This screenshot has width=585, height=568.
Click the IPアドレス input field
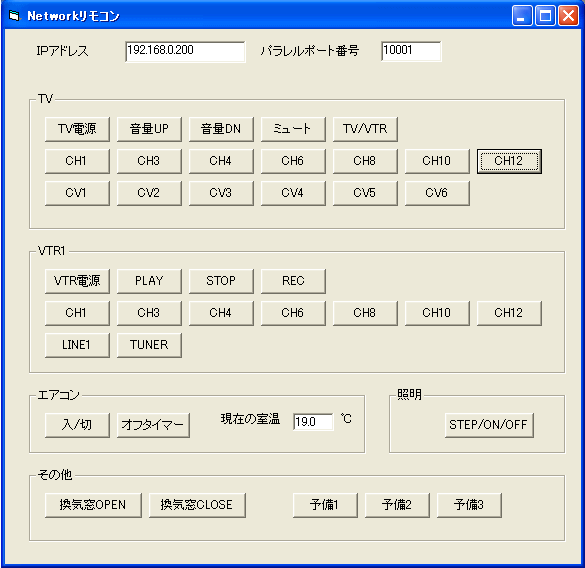point(185,52)
